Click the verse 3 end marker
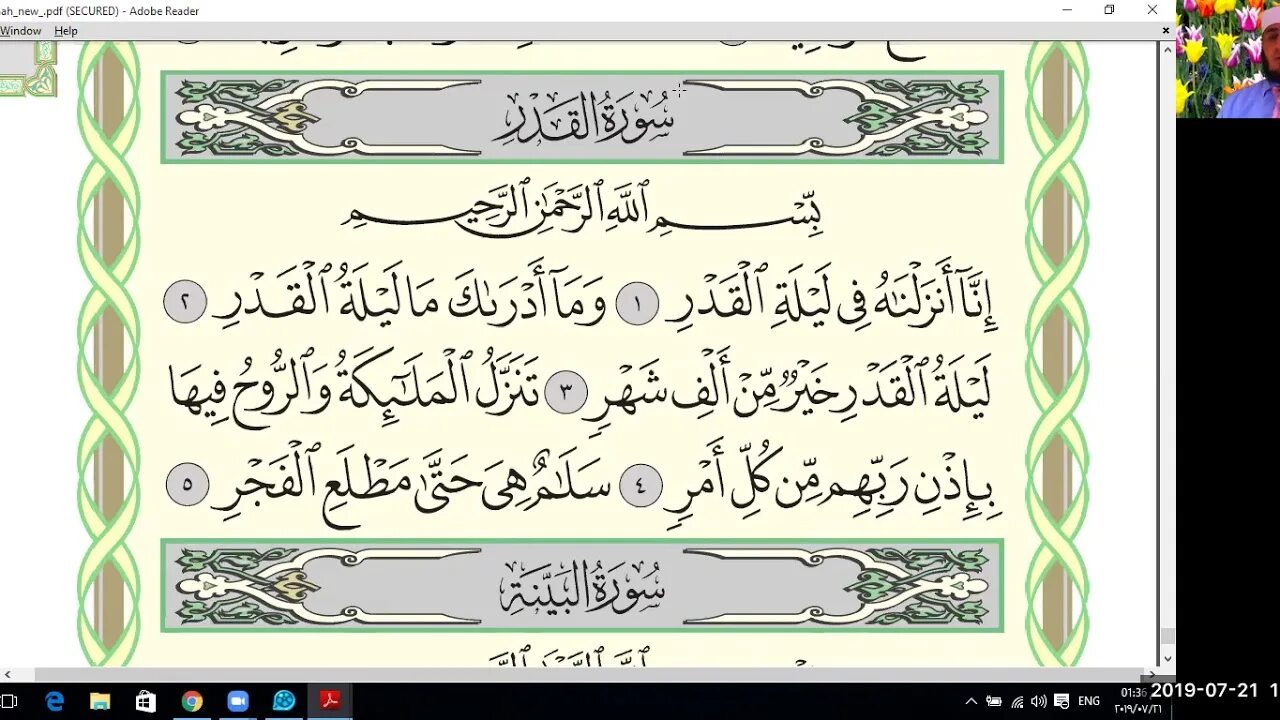 point(566,393)
